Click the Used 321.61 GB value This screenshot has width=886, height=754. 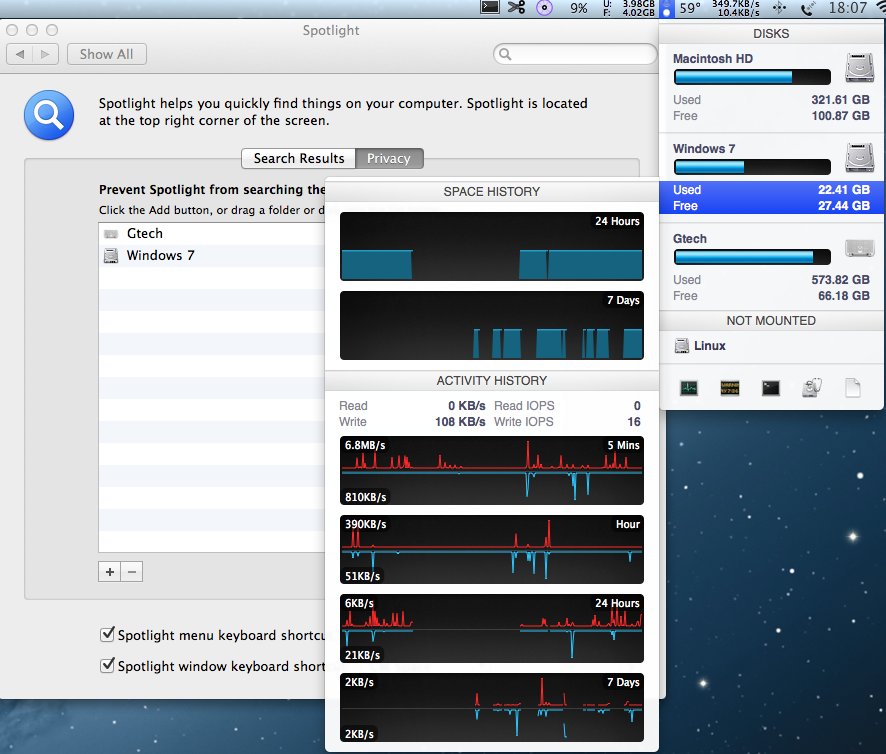[840, 100]
